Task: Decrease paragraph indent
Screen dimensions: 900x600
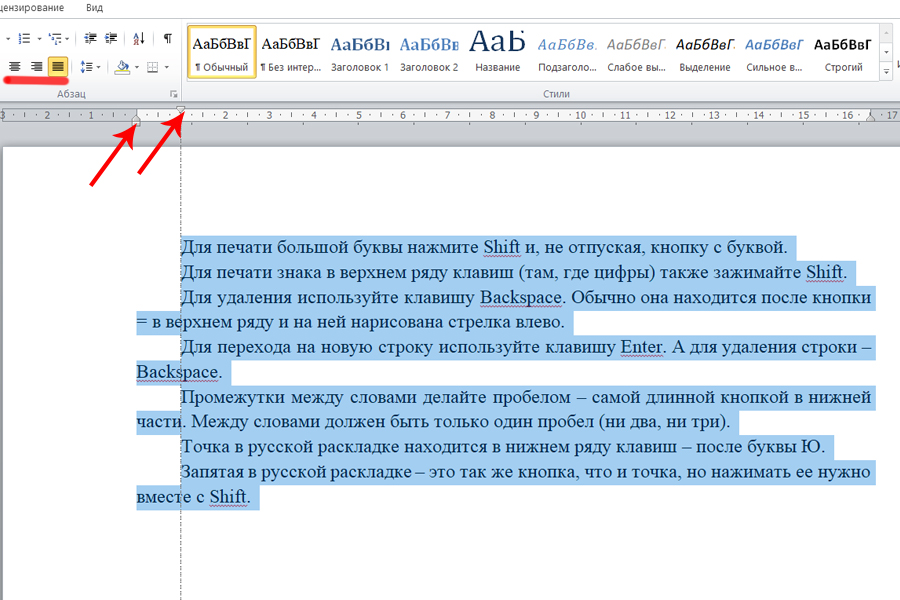Action: point(90,39)
